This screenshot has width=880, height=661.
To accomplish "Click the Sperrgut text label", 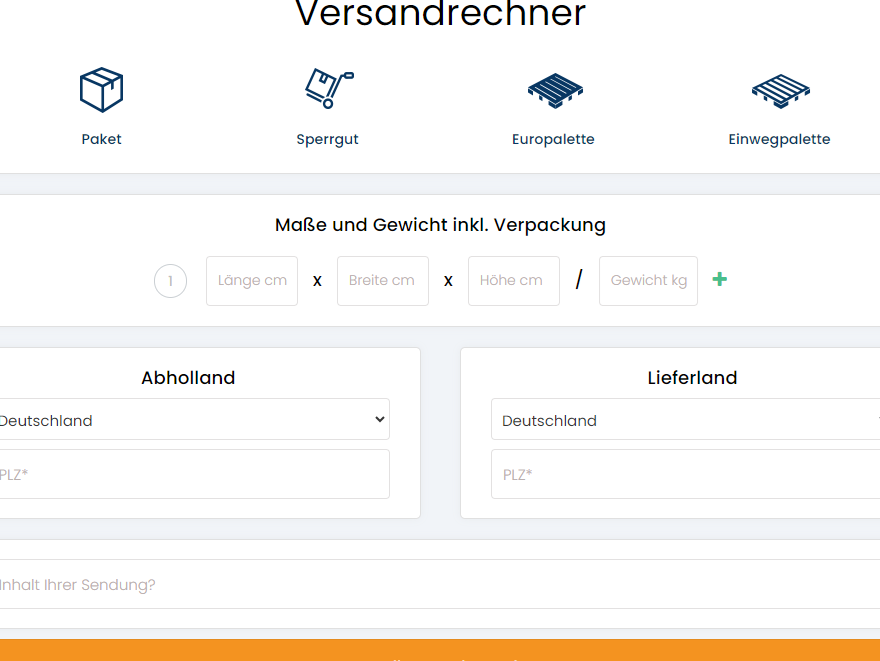I will [327, 139].
